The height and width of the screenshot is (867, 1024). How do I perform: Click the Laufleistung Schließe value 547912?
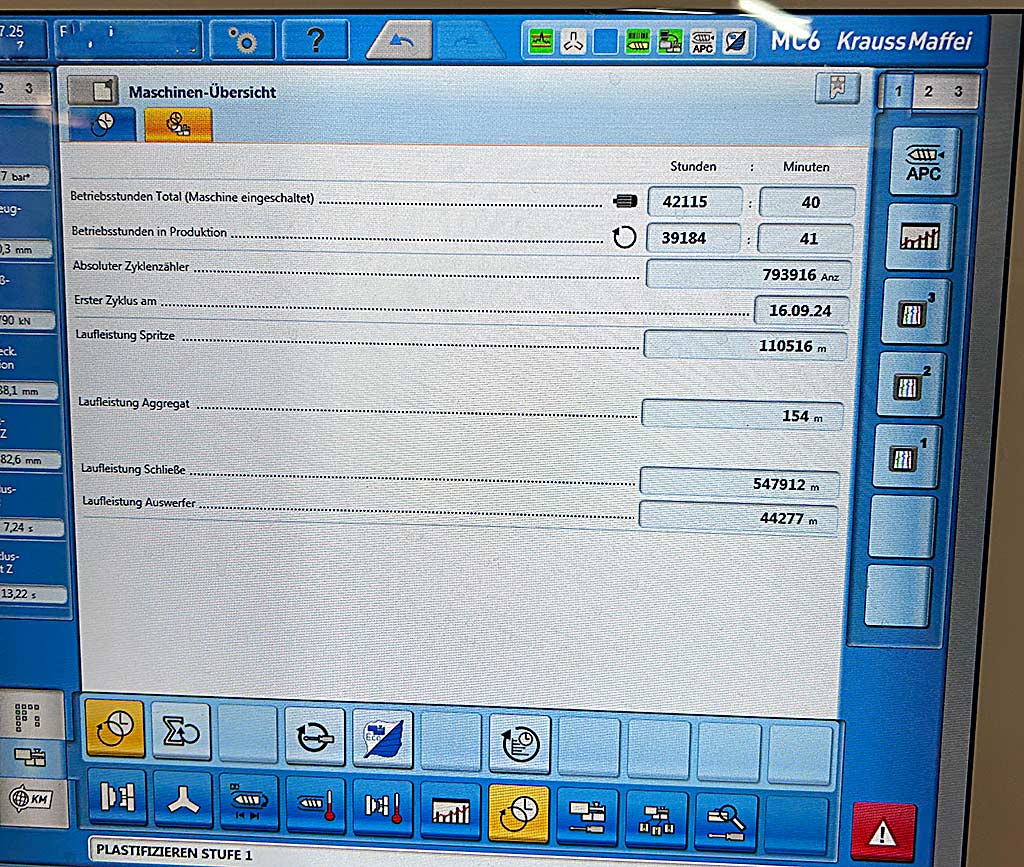tap(739, 484)
